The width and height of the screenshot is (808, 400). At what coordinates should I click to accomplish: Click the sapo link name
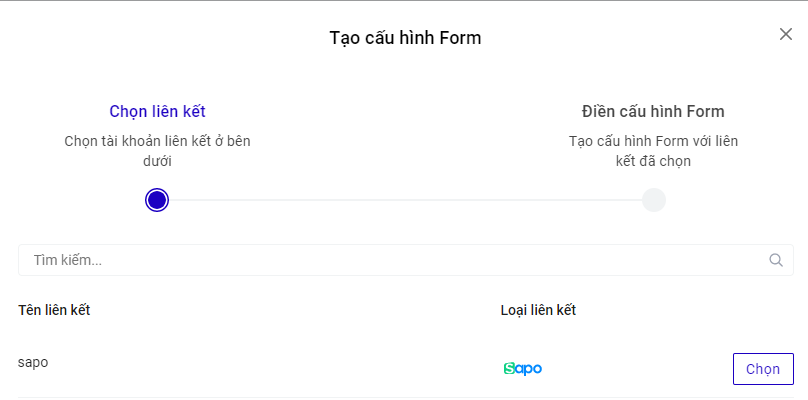(x=33, y=362)
